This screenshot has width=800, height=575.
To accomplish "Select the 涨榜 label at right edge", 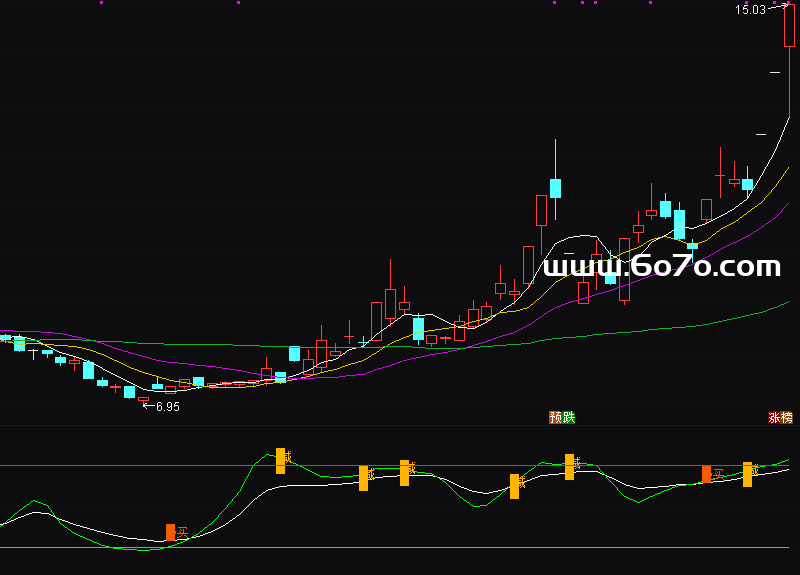I will 781,417.
